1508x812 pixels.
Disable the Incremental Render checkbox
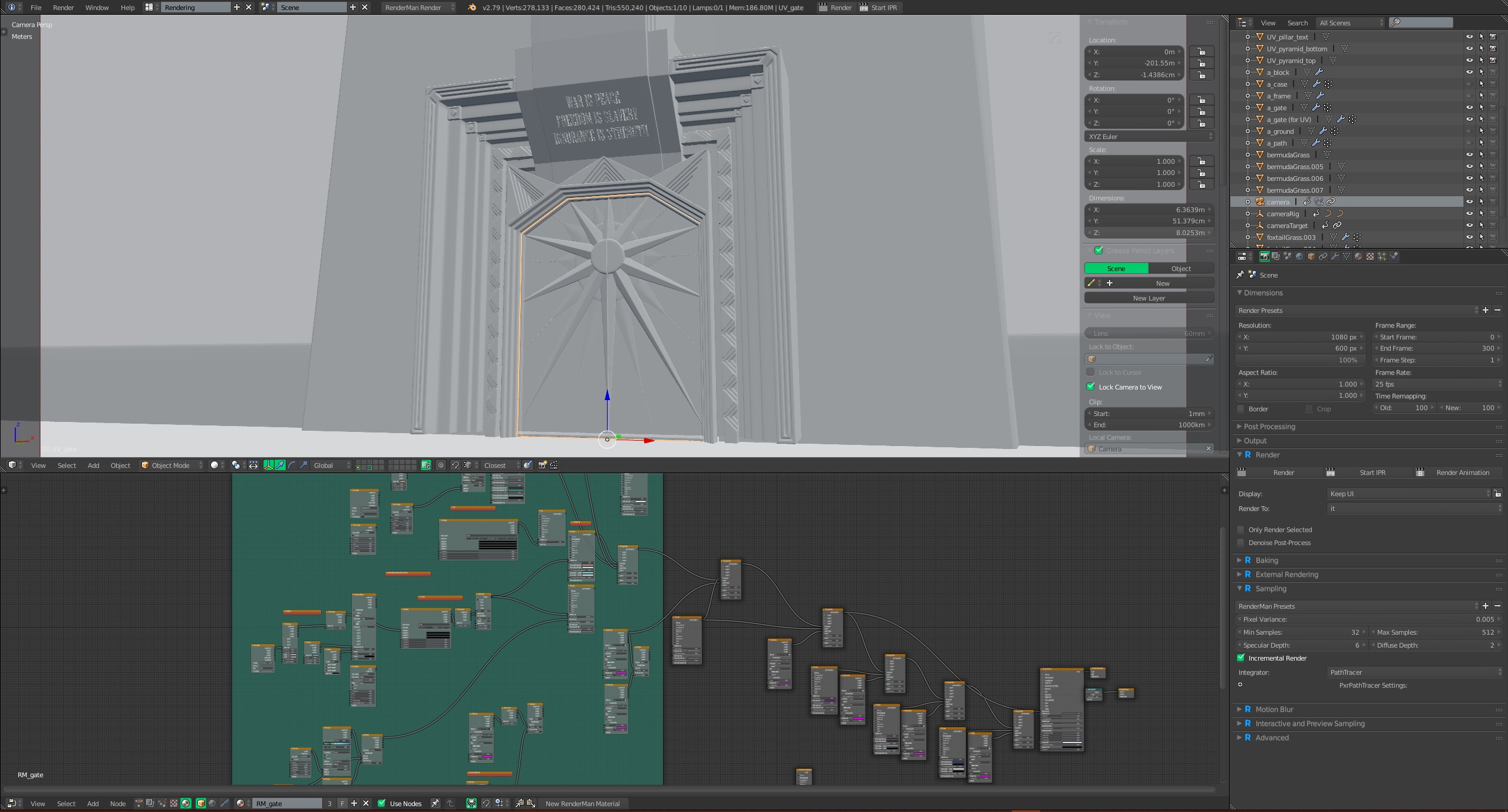point(1241,658)
